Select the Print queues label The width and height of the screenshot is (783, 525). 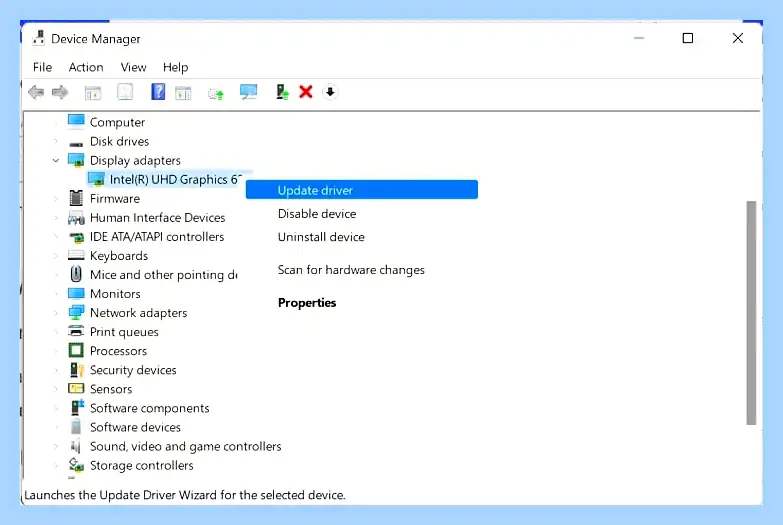124,332
